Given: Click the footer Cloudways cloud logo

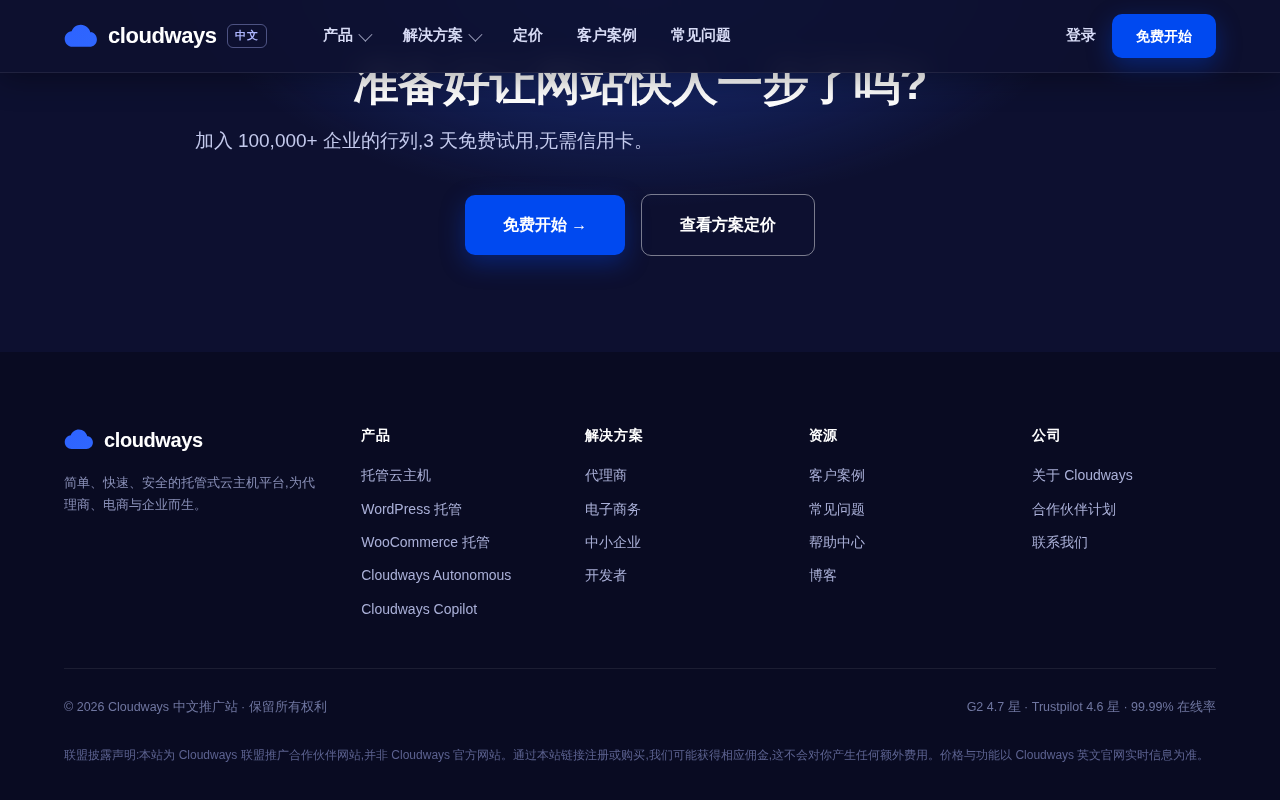Looking at the screenshot, I should [79, 440].
